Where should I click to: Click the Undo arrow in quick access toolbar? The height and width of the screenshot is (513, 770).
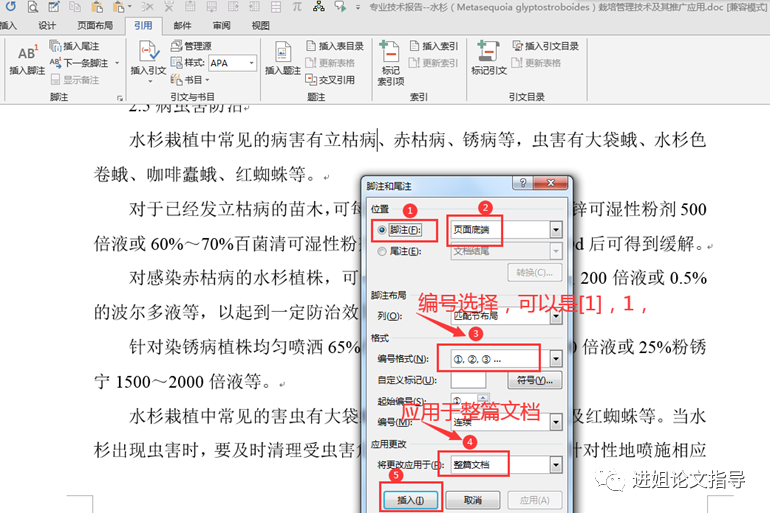(10, 6)
